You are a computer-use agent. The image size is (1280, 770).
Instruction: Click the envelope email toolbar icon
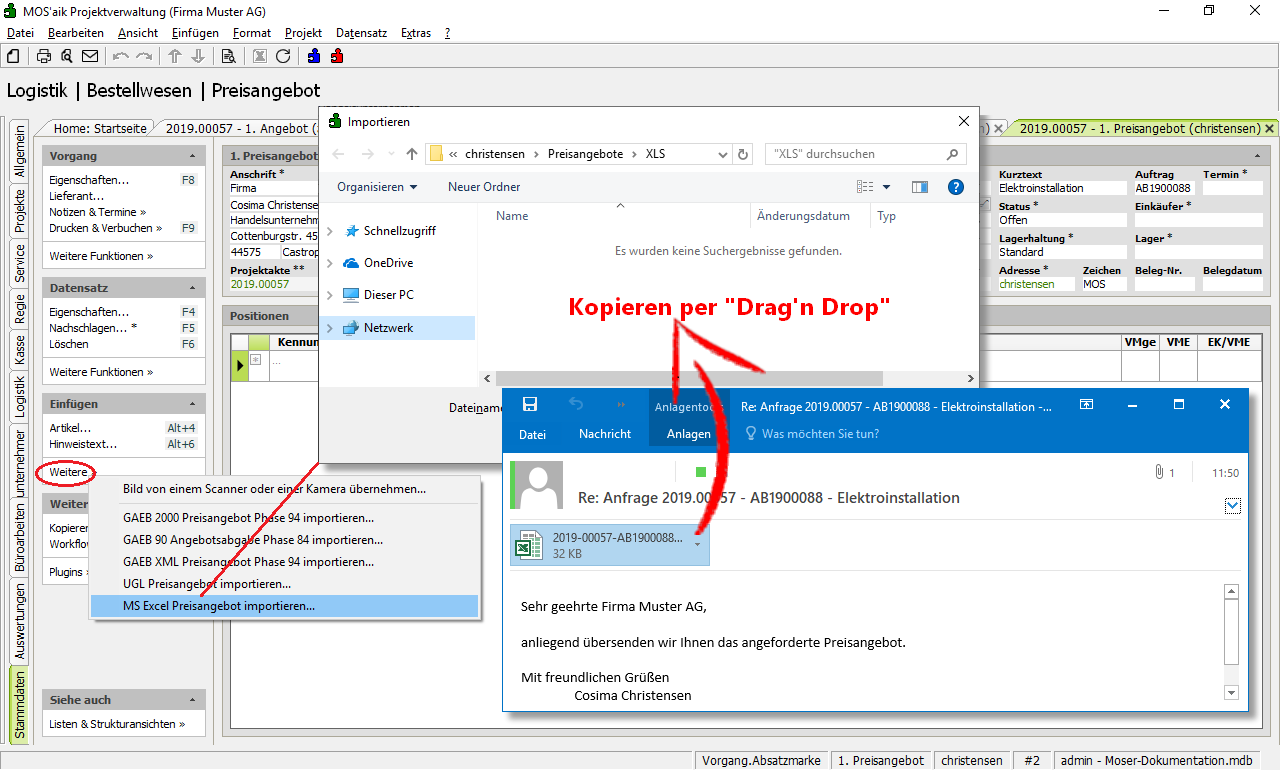(x=90, y=56)
